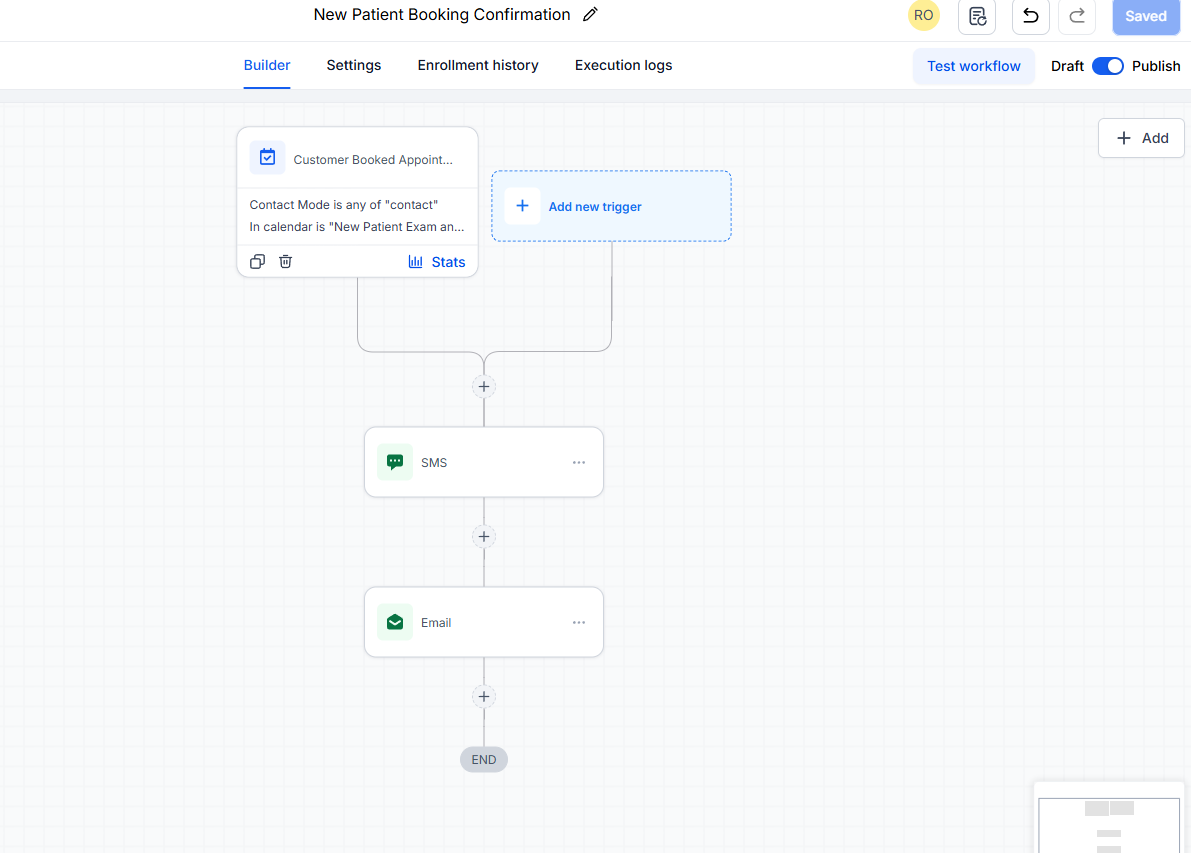Viewport: 1191px width, 853px height.
Task: Click 'In calendar is "New Patient Exam' text
Action: 357,226
